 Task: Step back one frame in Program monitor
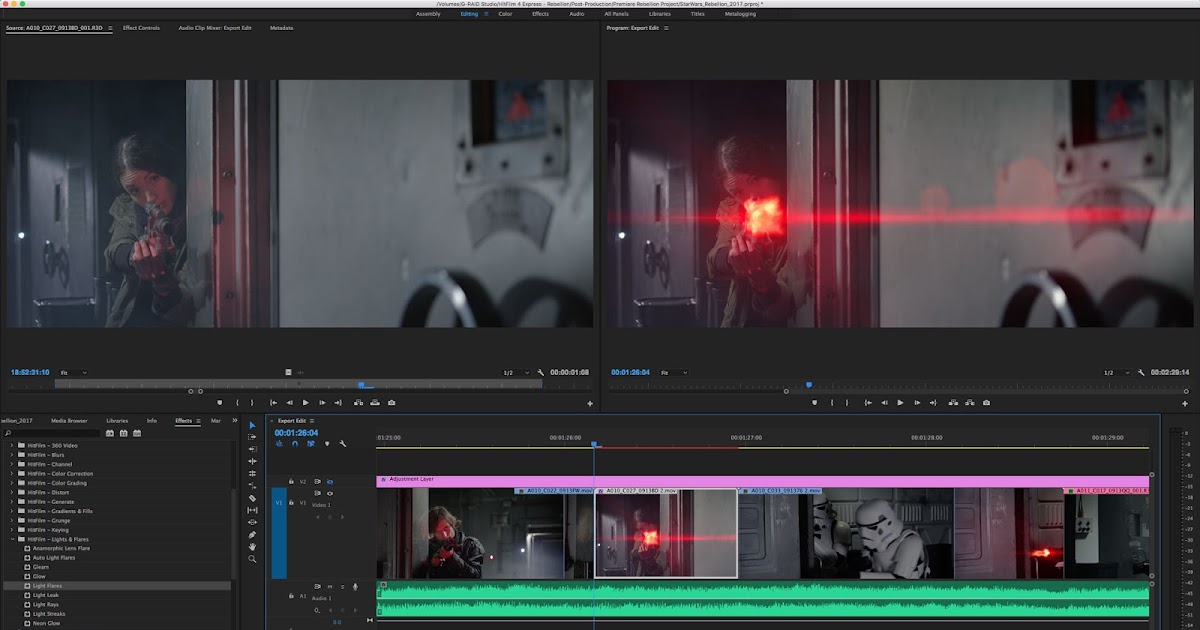884,403
